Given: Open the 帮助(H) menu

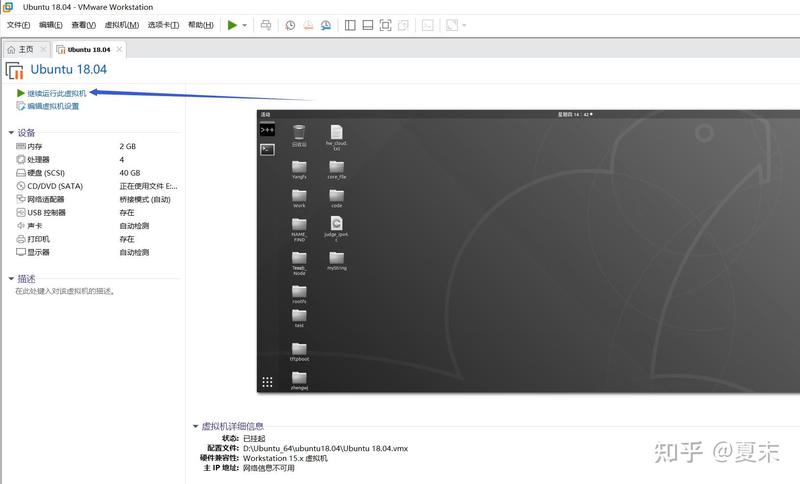Looking at the screenshot, I should [x=201, y=25].
